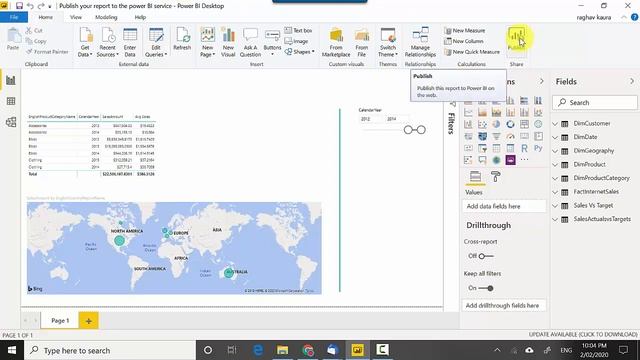Create a New Quick Measure
The image size is (640, 360).
[x=472, y=52]
